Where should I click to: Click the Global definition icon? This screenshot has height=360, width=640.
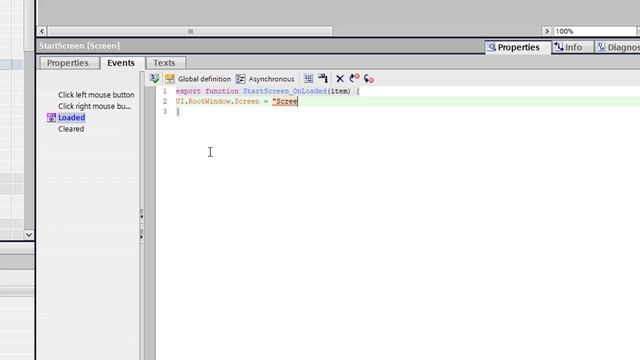170,79
